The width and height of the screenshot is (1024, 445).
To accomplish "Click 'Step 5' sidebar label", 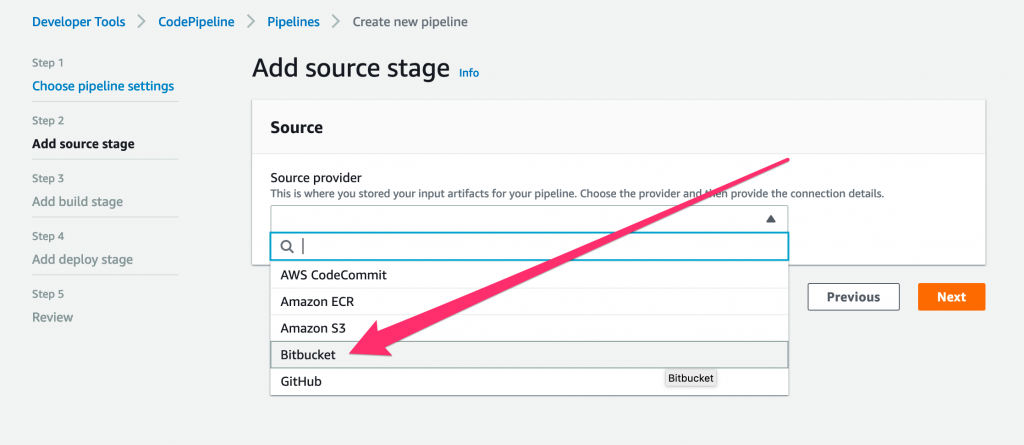I will (x=48, y=294).
